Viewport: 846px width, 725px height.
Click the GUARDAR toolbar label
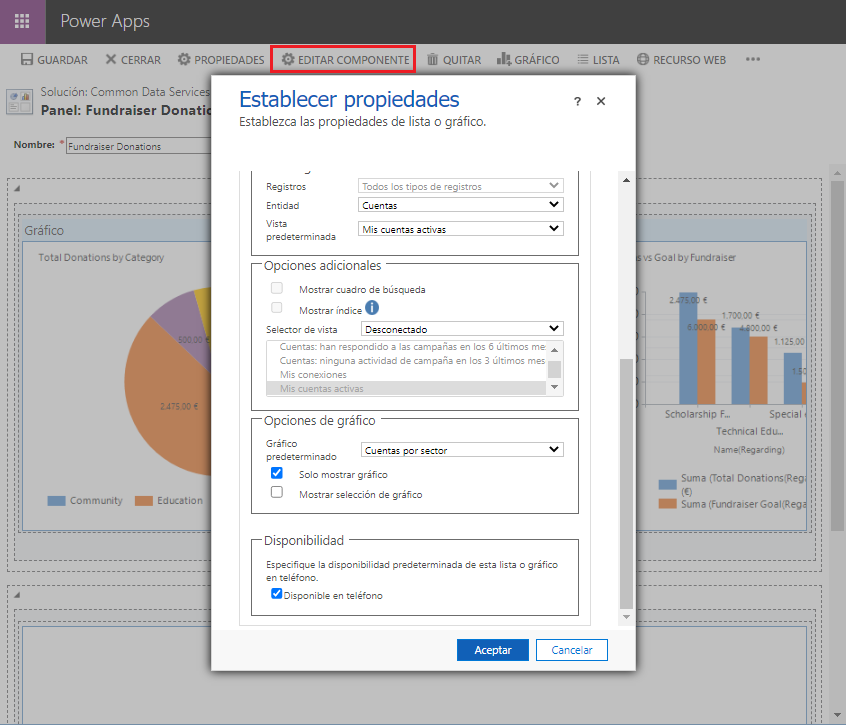(62, 60)
